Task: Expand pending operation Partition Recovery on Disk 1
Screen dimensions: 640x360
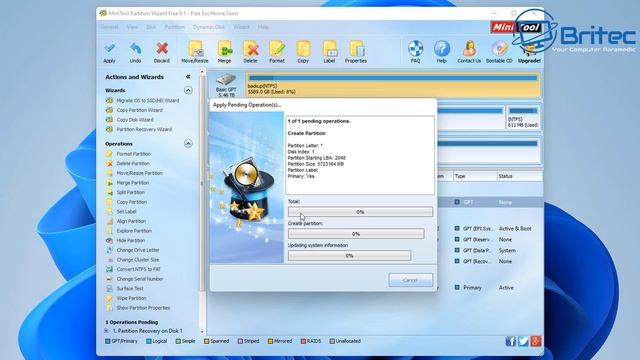Action: (106, 331)
